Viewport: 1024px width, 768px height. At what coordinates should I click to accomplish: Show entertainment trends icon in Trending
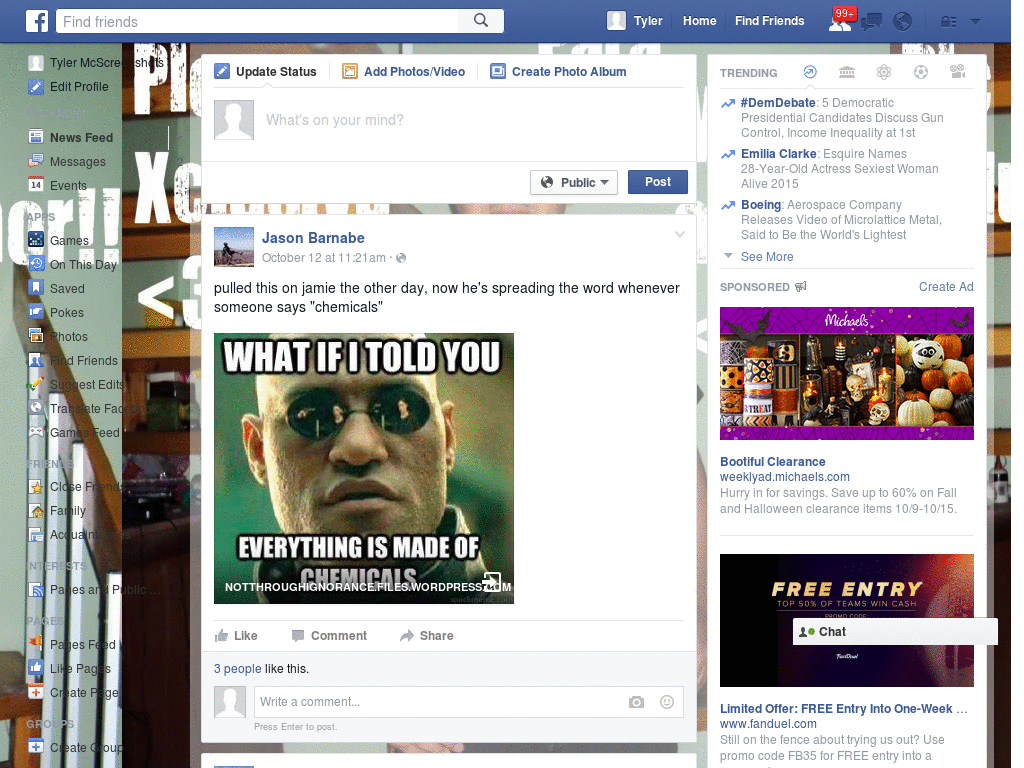957,72
